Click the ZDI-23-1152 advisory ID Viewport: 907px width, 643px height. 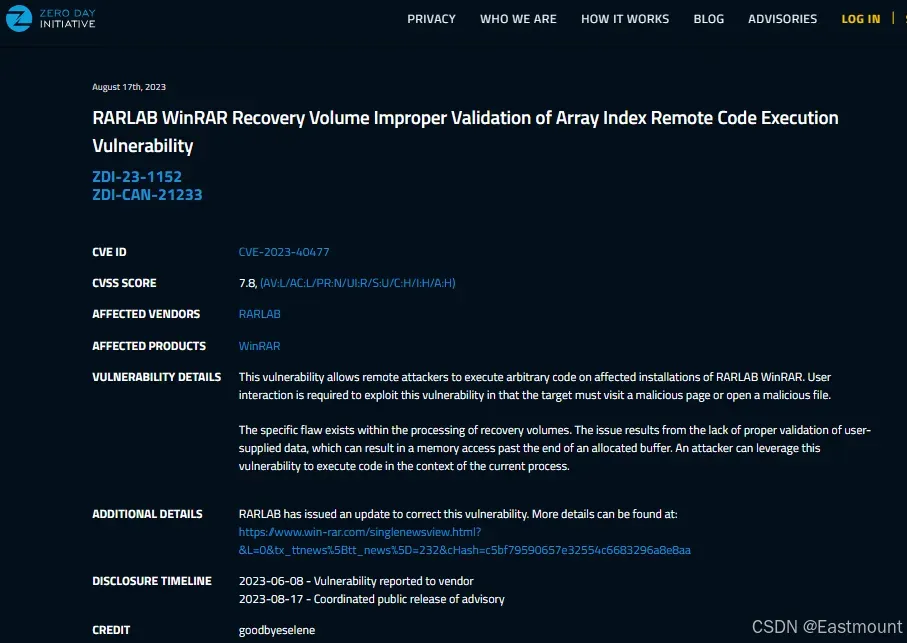(137, 176)
